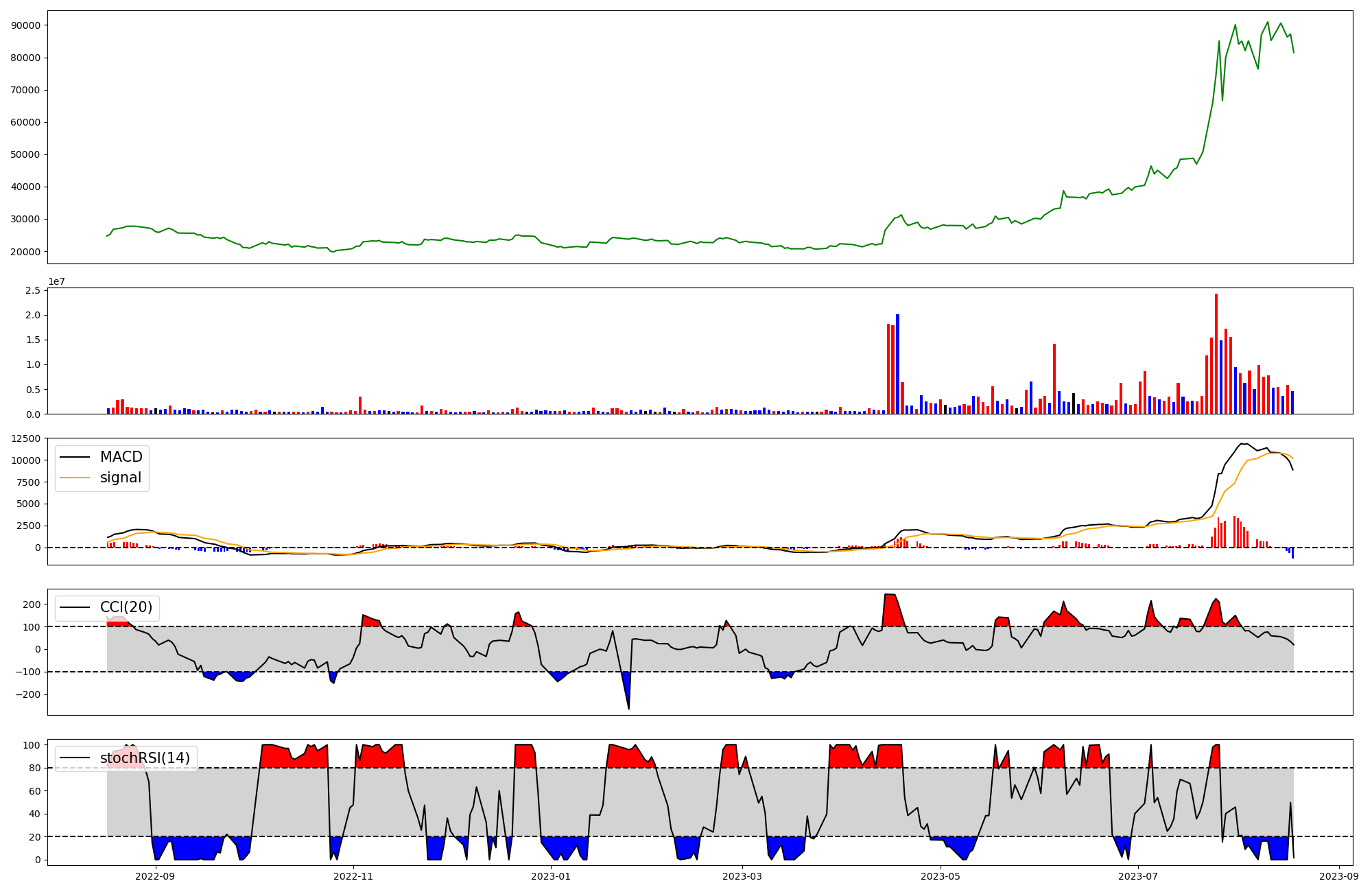Screen dimensions: 1372x892
Task: Click the 2023-07 x-axis date label
Action: [x=1138, y=876]
